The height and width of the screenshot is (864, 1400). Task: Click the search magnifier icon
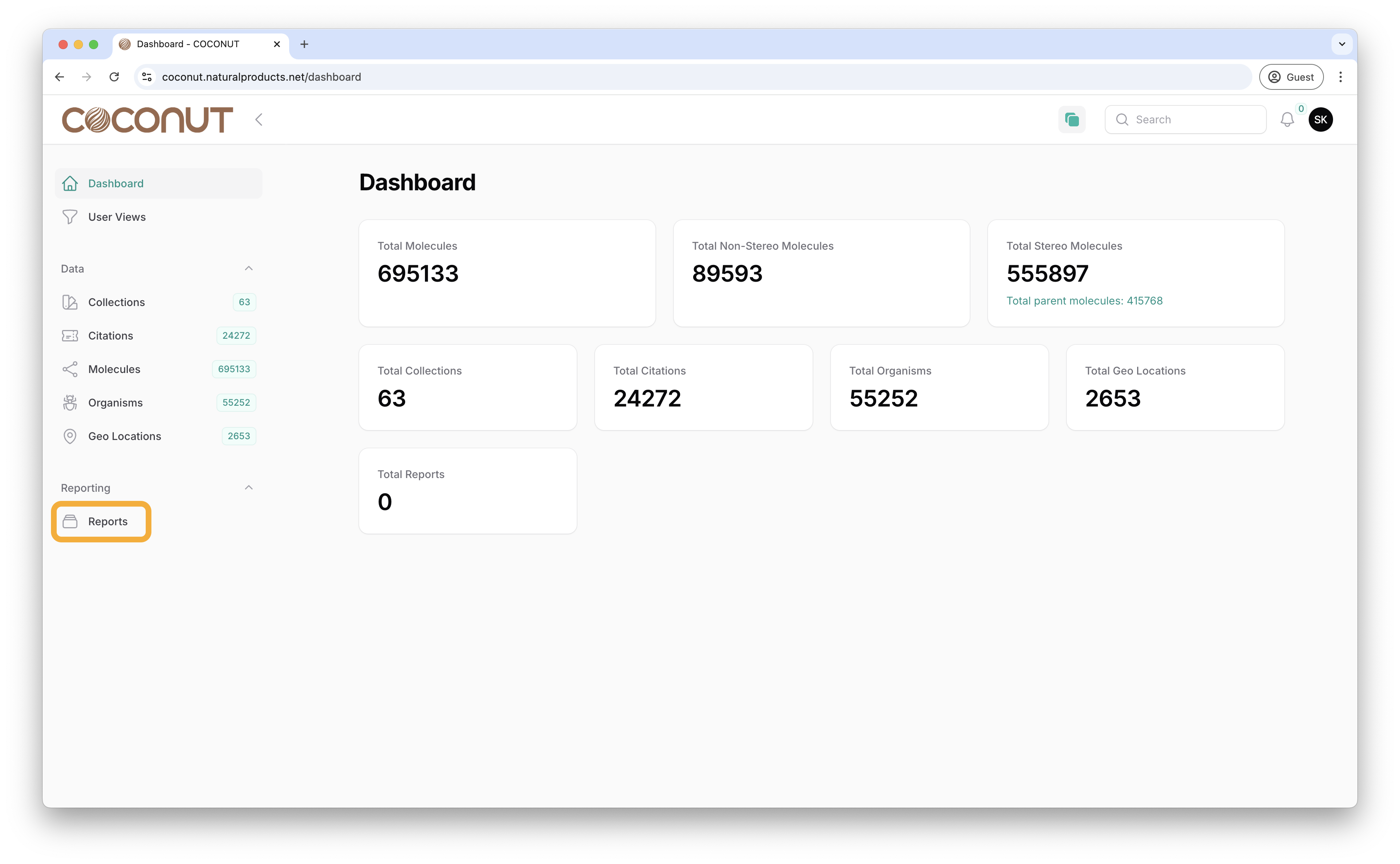(1122, 120)
